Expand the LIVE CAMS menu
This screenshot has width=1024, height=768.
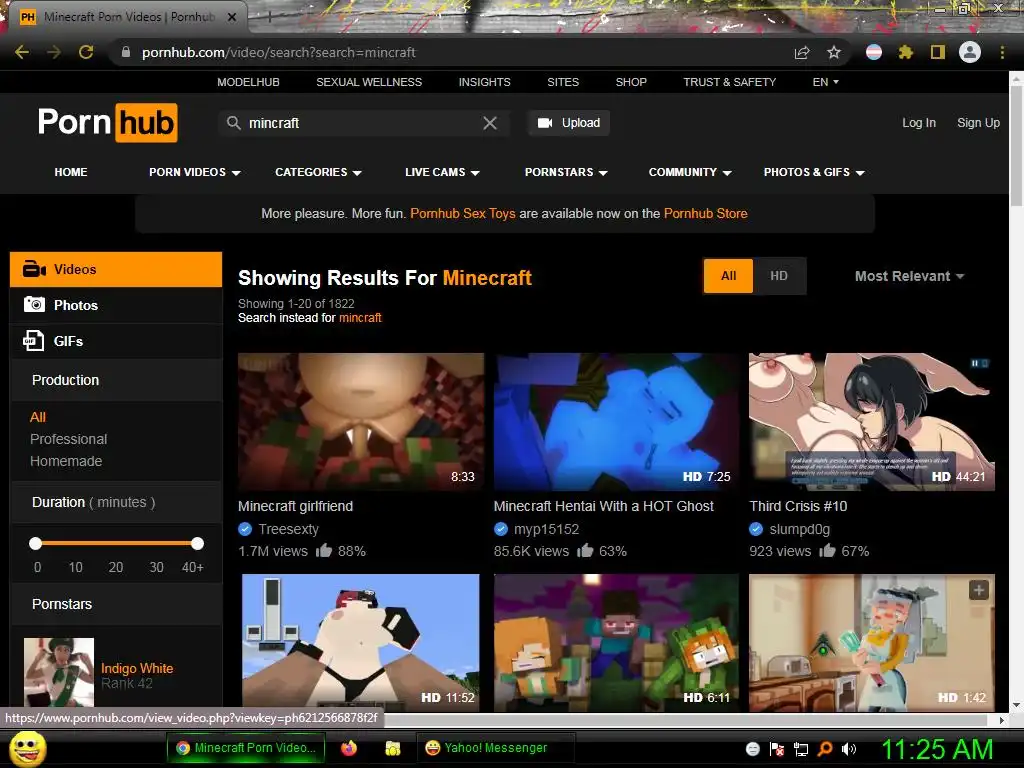point(442,172)
